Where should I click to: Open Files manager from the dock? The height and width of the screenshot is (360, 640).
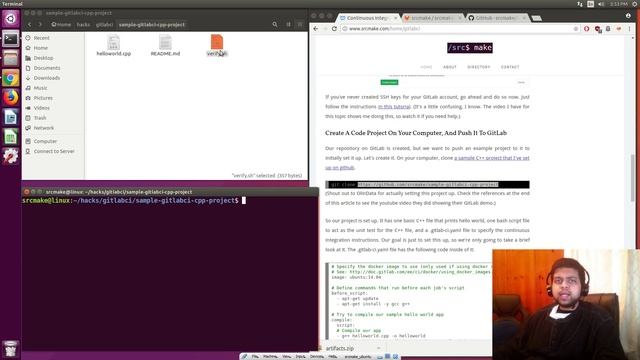click(x=11, y=58)
